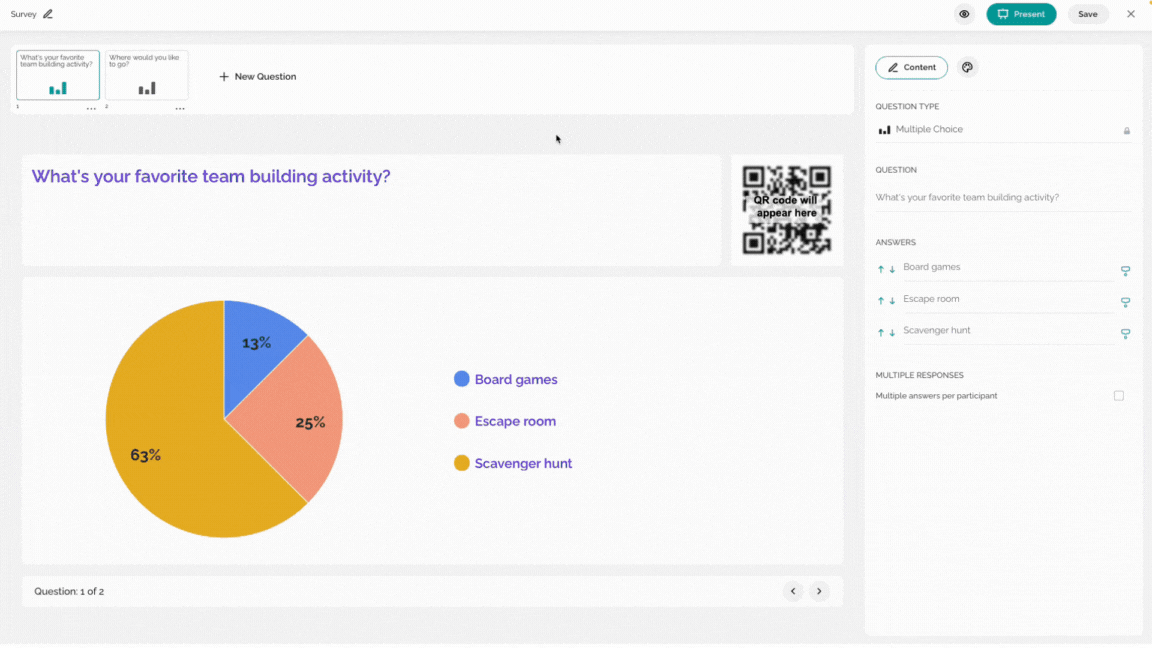Screen dimensions: 1152x648
Task: Go to previous question with left chevron
Action: (793, 591)
